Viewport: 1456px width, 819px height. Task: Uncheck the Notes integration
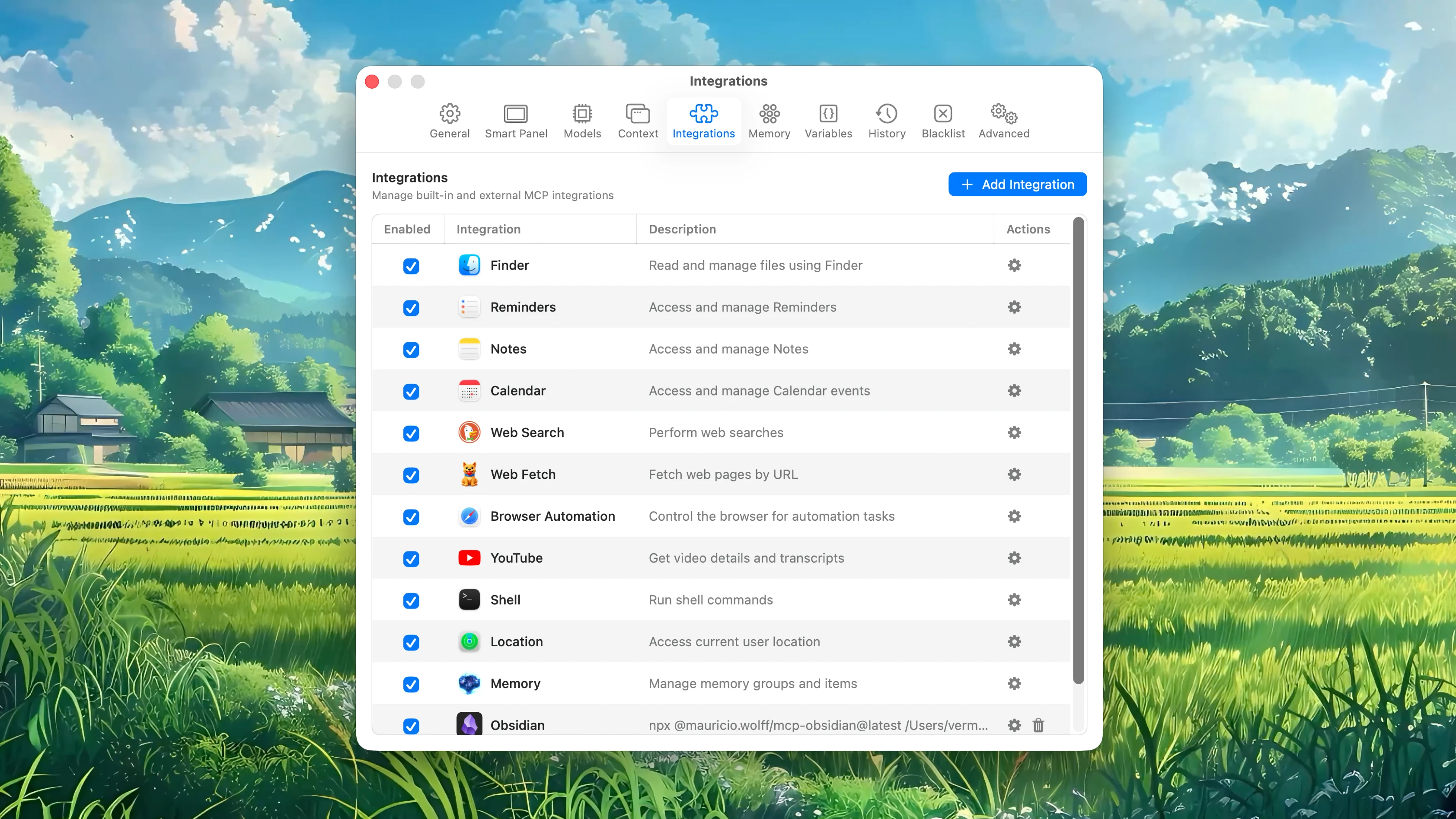411,350
